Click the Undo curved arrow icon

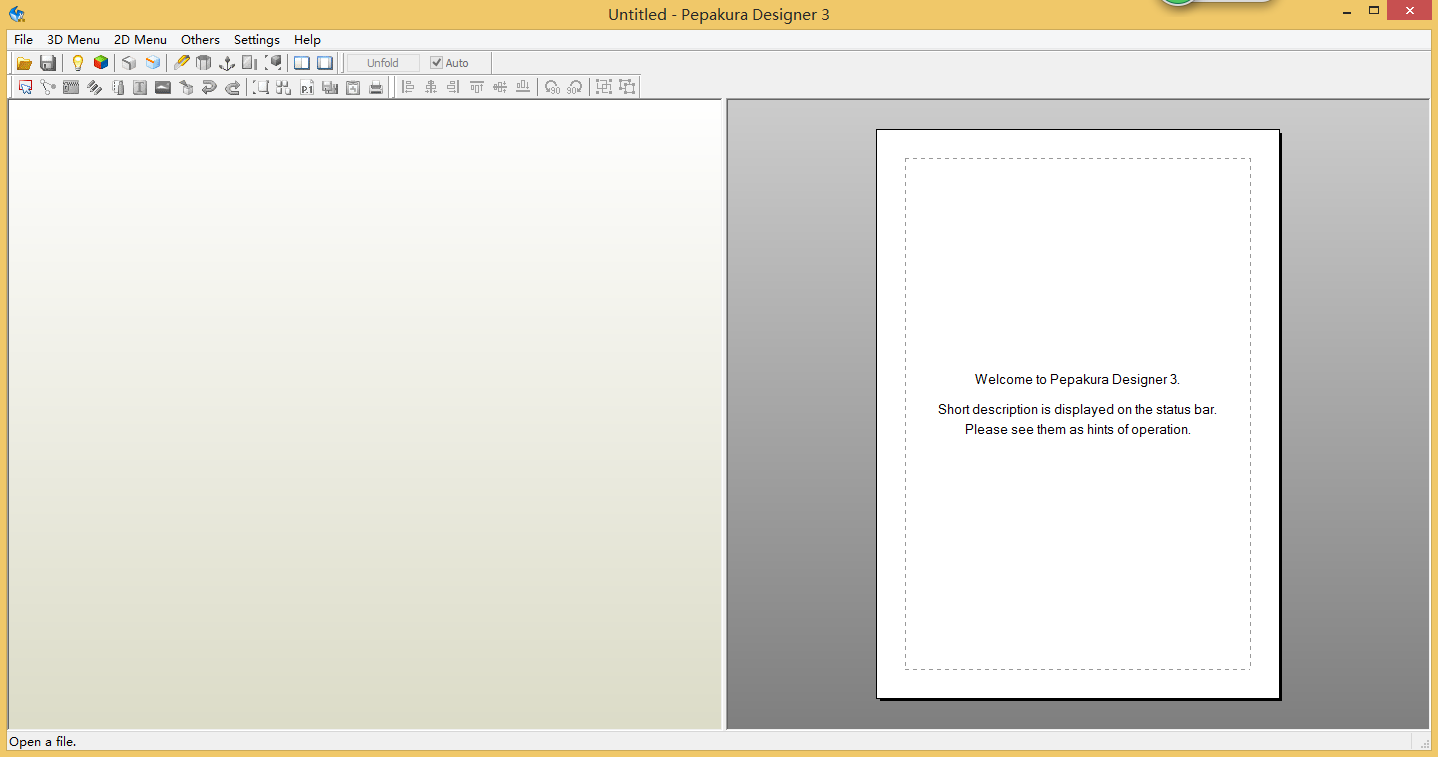(x=209, y=87)
